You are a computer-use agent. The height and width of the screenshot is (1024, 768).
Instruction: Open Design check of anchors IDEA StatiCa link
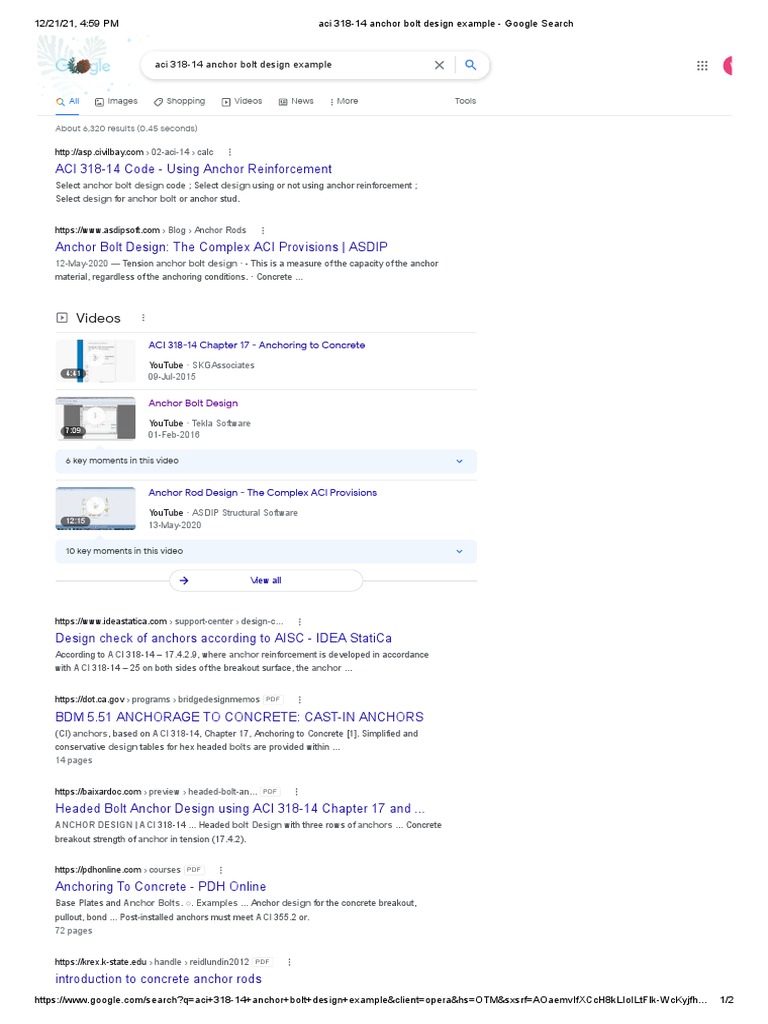click(223, 638)
